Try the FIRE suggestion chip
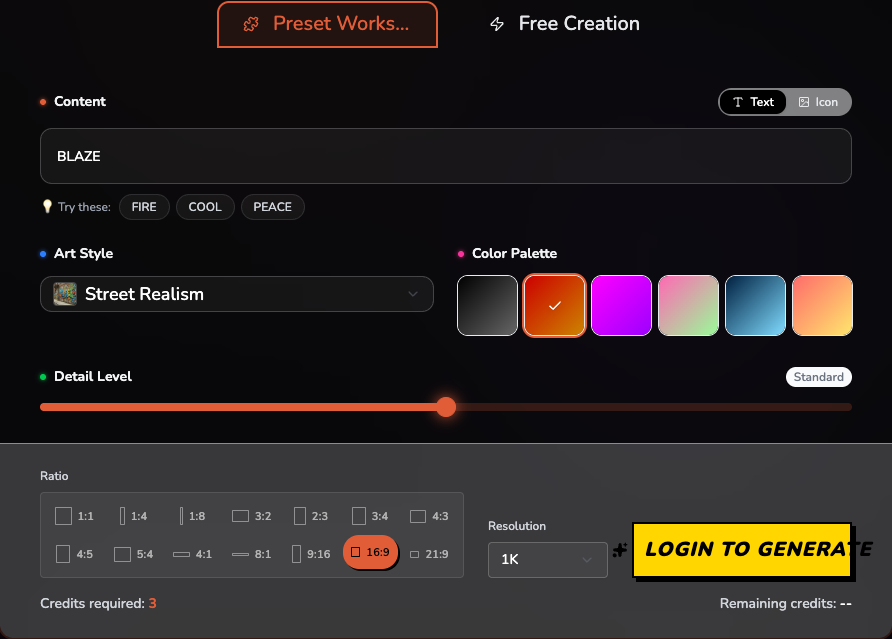 tap(144, 207)
